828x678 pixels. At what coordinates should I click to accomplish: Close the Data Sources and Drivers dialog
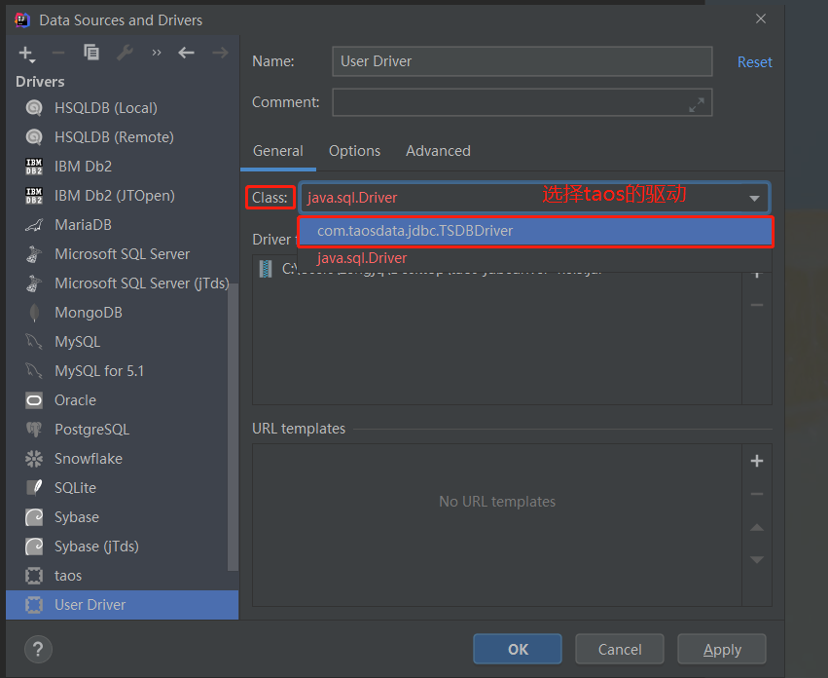coord(760,19)
